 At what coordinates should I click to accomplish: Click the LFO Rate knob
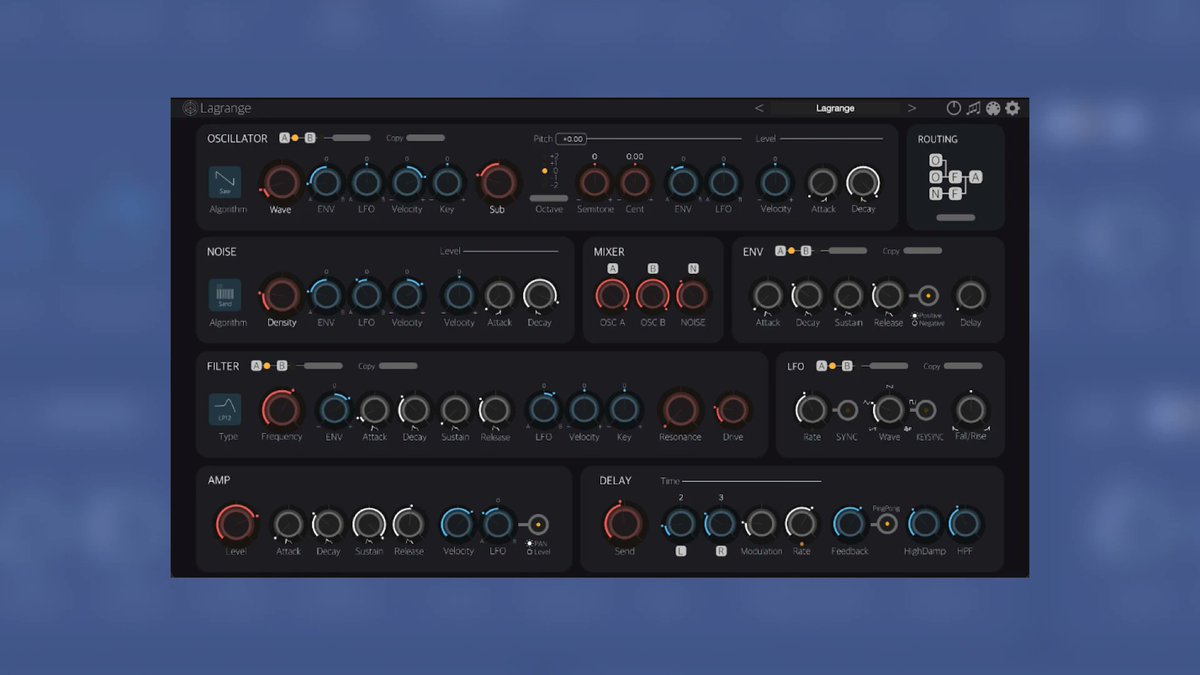point(813,410)
